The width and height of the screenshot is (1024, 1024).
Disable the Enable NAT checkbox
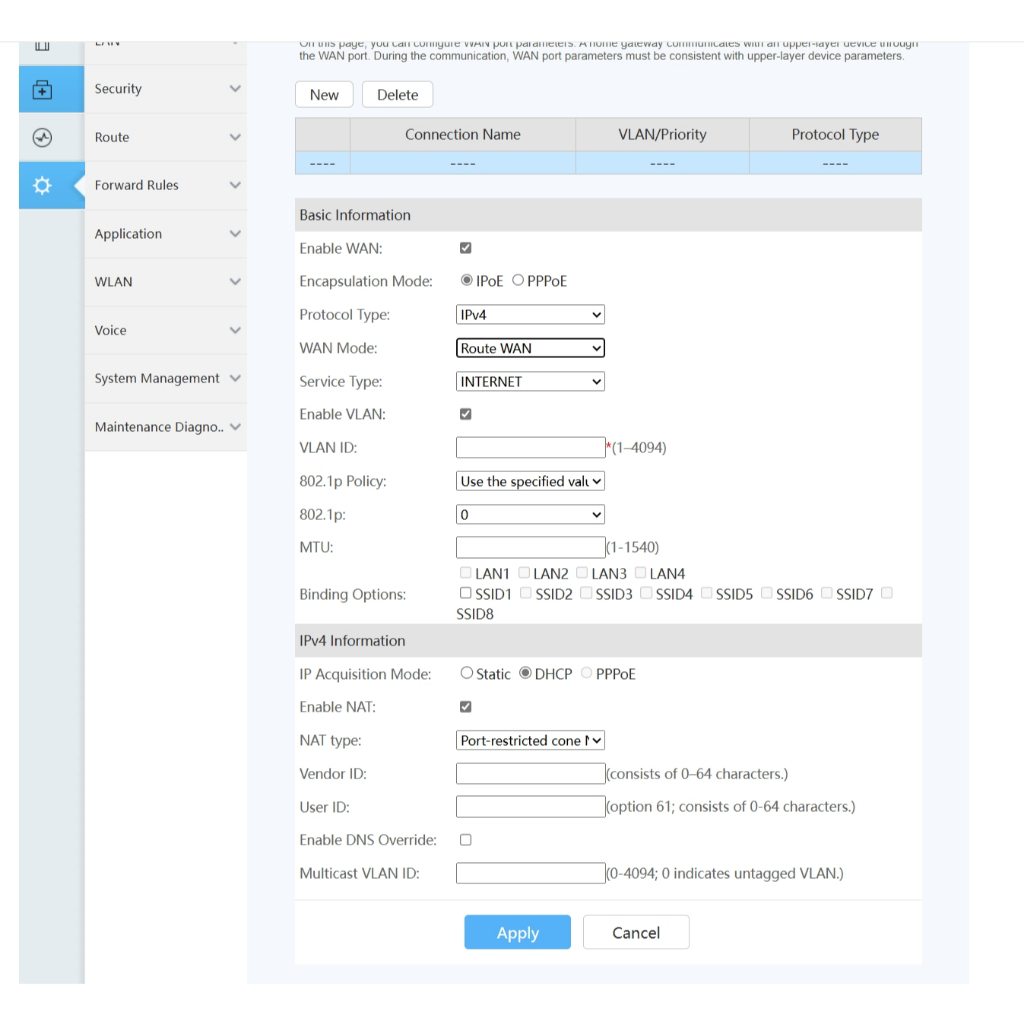[465, 707]
